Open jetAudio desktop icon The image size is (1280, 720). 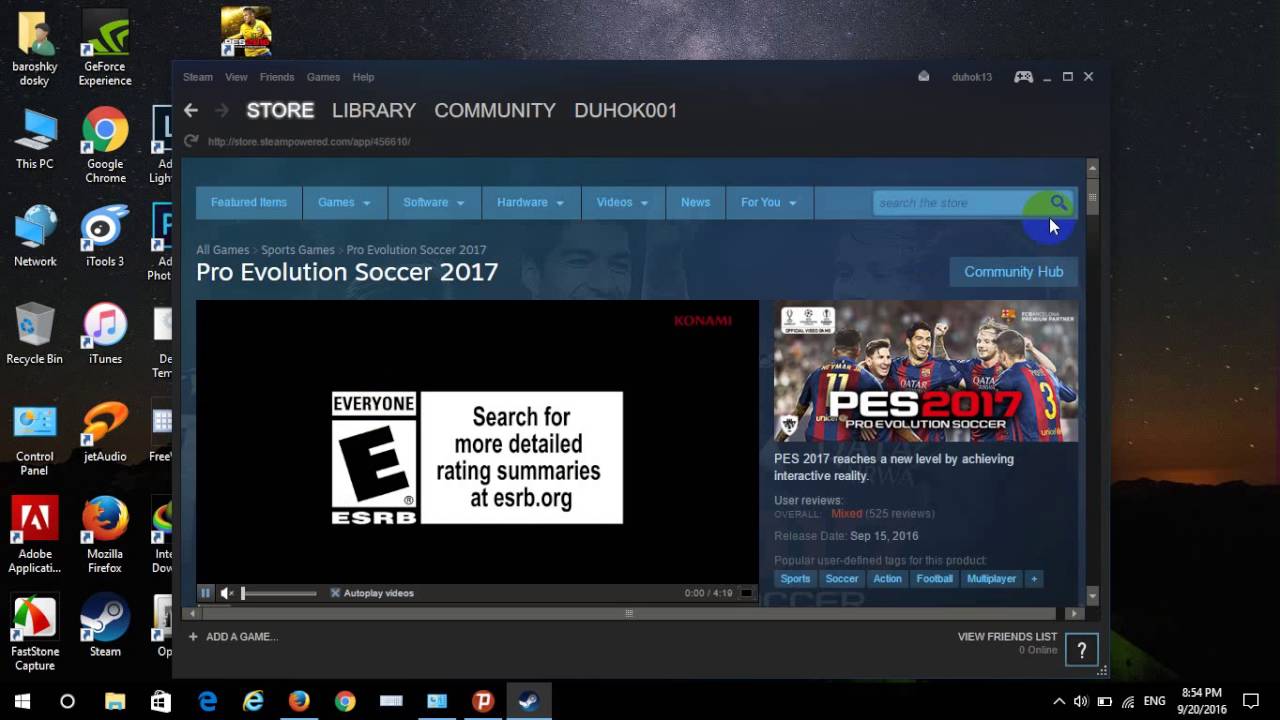click(x=105, y=431)
